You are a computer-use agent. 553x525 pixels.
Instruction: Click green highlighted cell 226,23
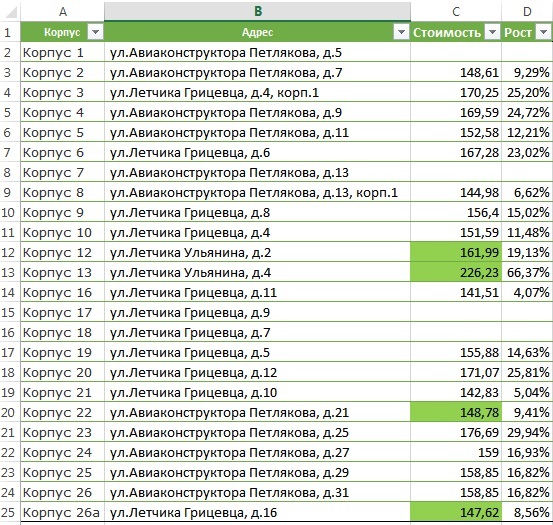pyautogui.click(x=456, y=272)
